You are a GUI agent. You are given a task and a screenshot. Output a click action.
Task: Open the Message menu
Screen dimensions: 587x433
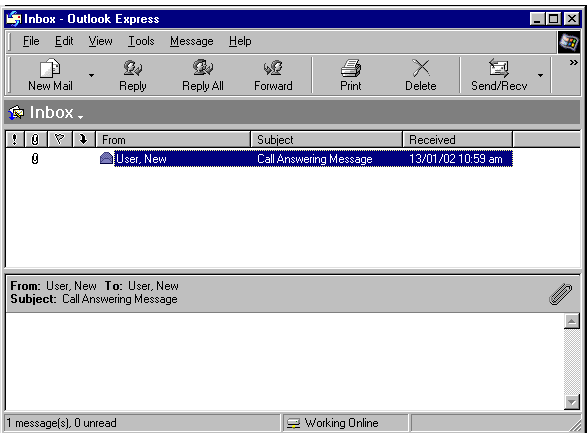(191, 41)
